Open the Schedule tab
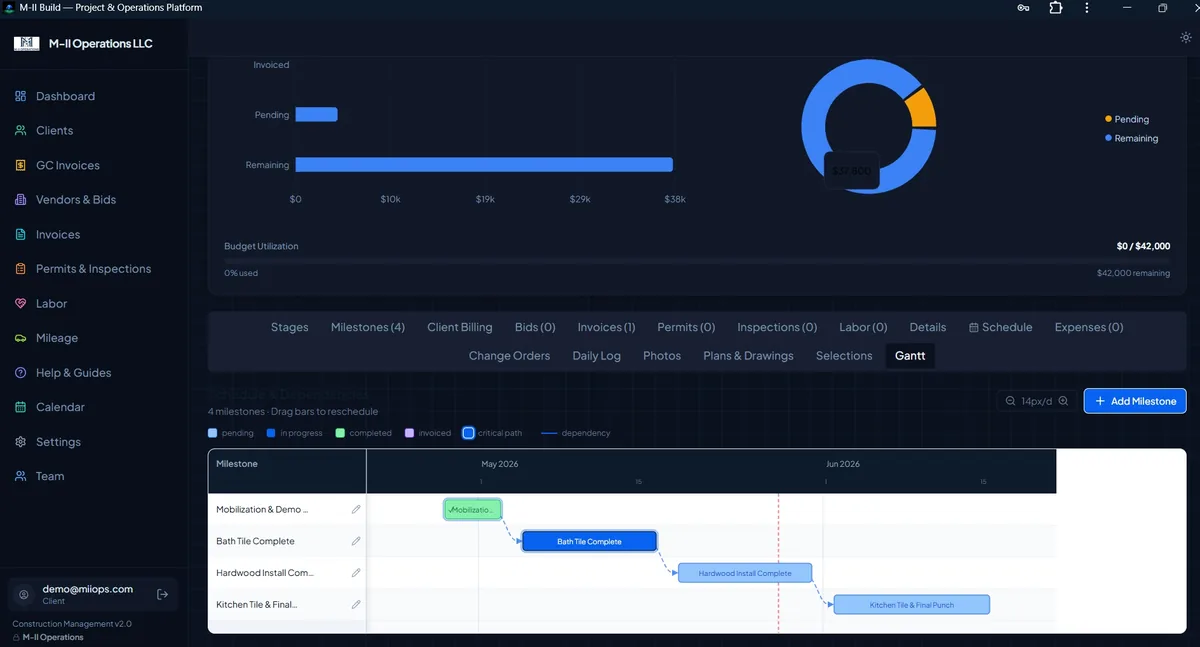This screenshot has height=647, width=1200. 1000,327
